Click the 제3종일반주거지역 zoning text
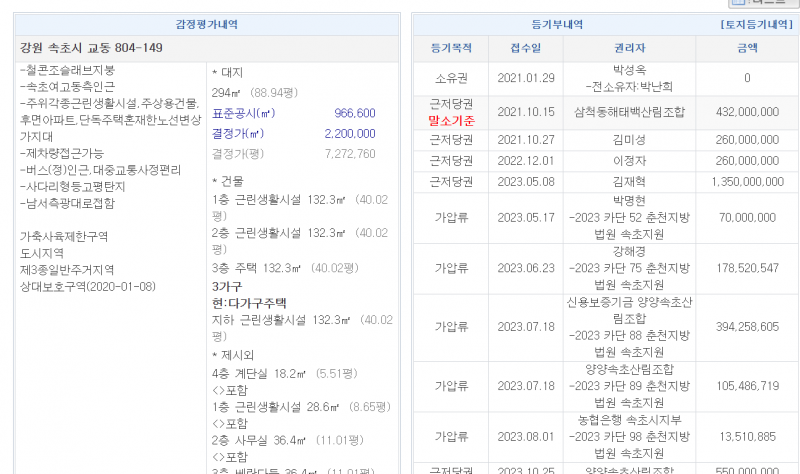This screenshot has height=474, width=800. pyautogui.click(x=68, y=270)
